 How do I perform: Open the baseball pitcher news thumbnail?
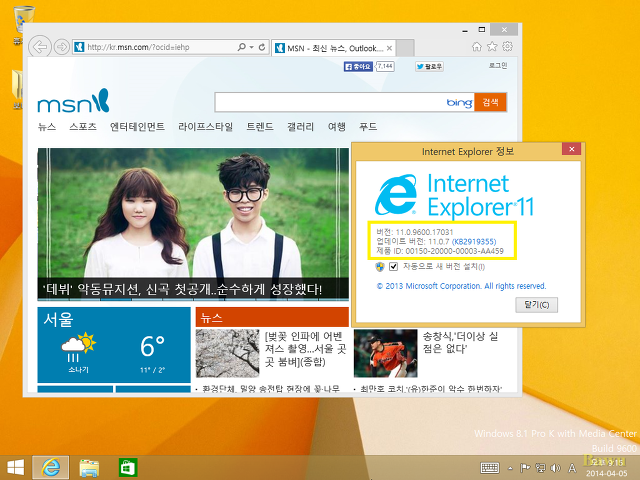[385, 353]
